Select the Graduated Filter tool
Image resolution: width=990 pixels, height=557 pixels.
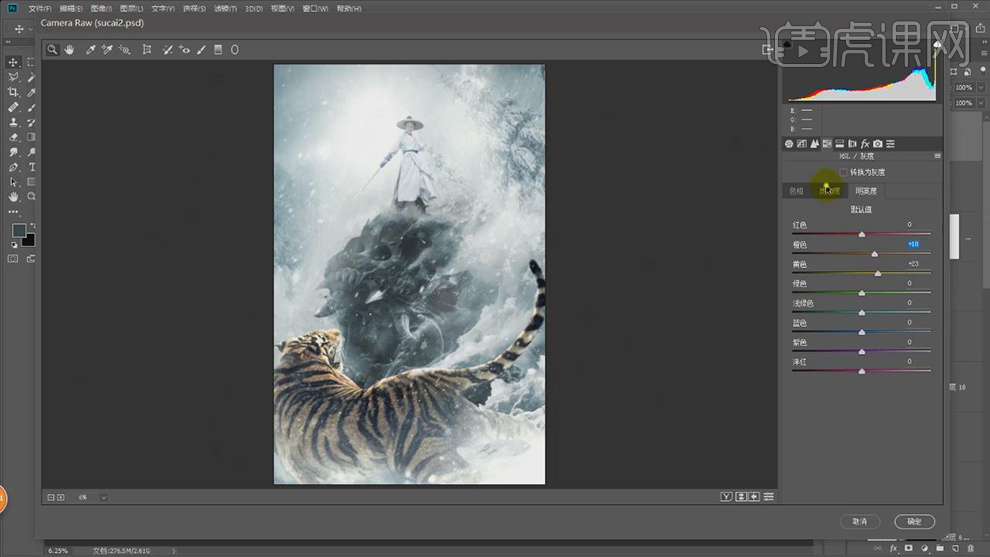point(218,49)
